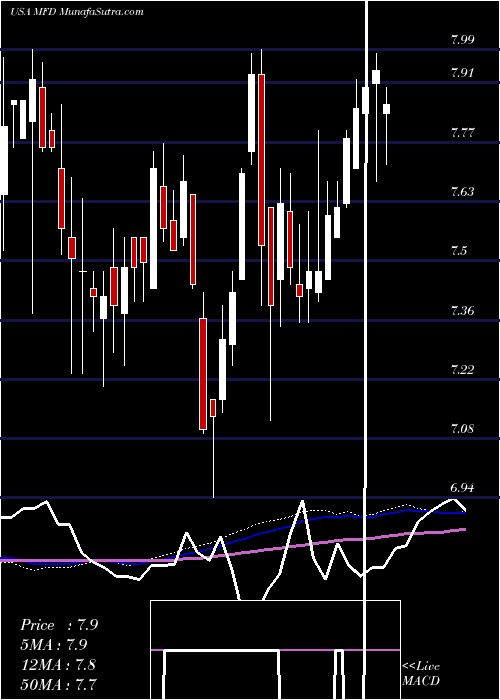The width and height of the screenshot is (500, 700).
Task: Click the 7.36 price axis label
Action: [462, 311]
